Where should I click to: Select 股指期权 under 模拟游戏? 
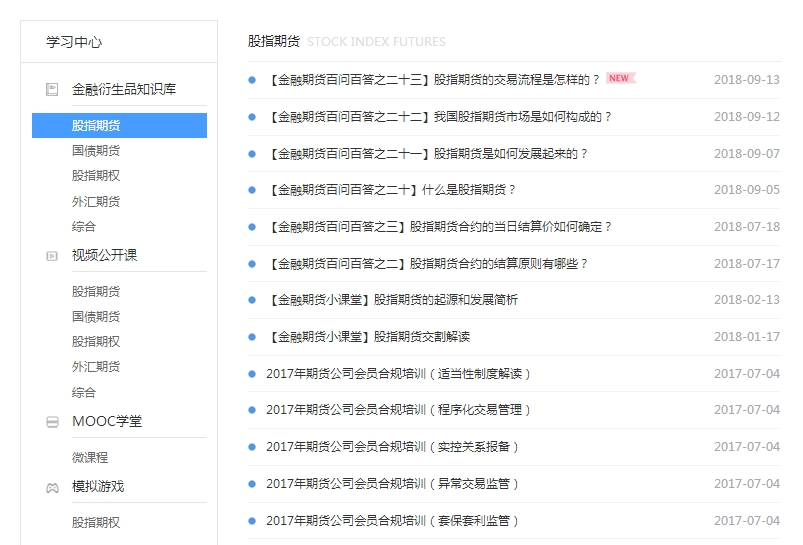(x=96, y=522)
